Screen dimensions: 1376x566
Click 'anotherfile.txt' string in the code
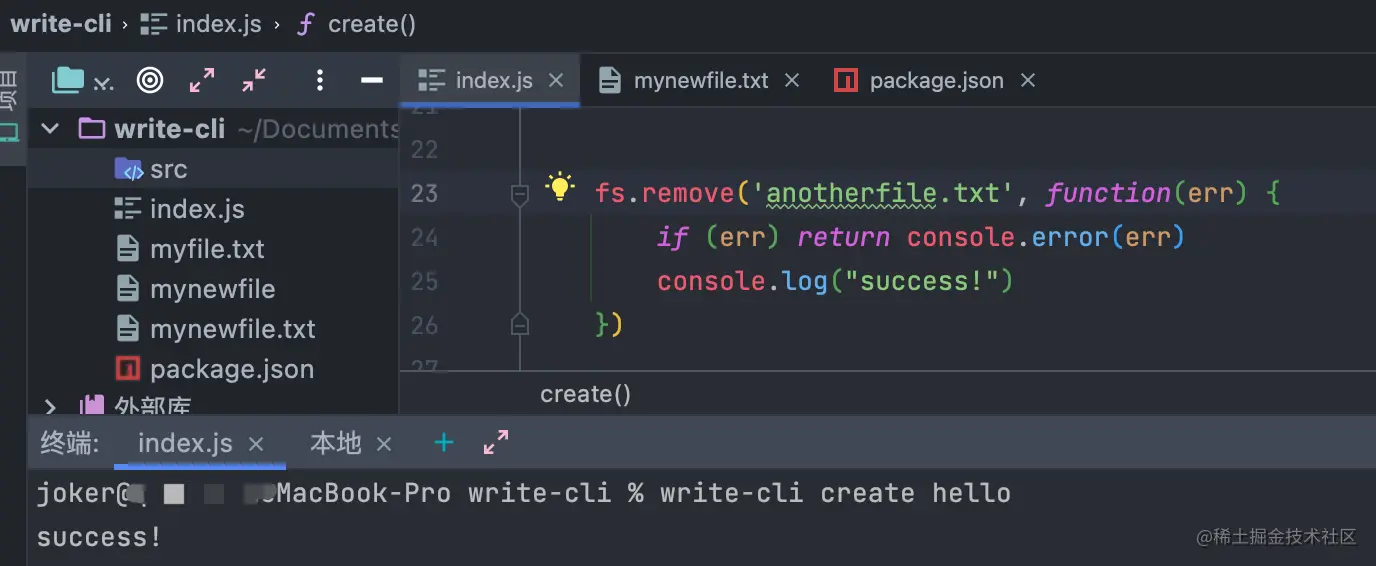click(x=883, y=193)
